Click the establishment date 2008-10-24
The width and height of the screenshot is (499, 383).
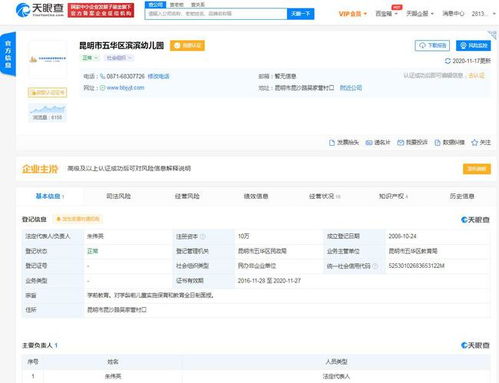coord(402,236)
